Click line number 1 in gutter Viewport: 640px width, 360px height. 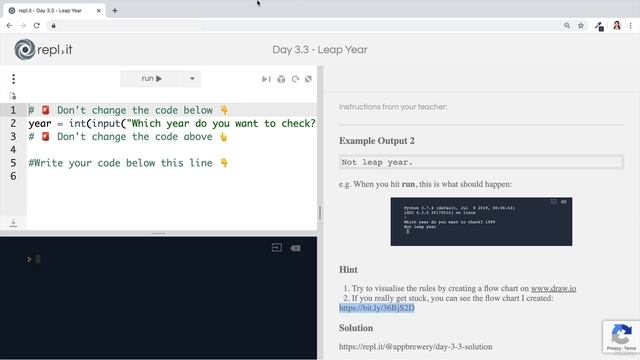coord(13,110)
